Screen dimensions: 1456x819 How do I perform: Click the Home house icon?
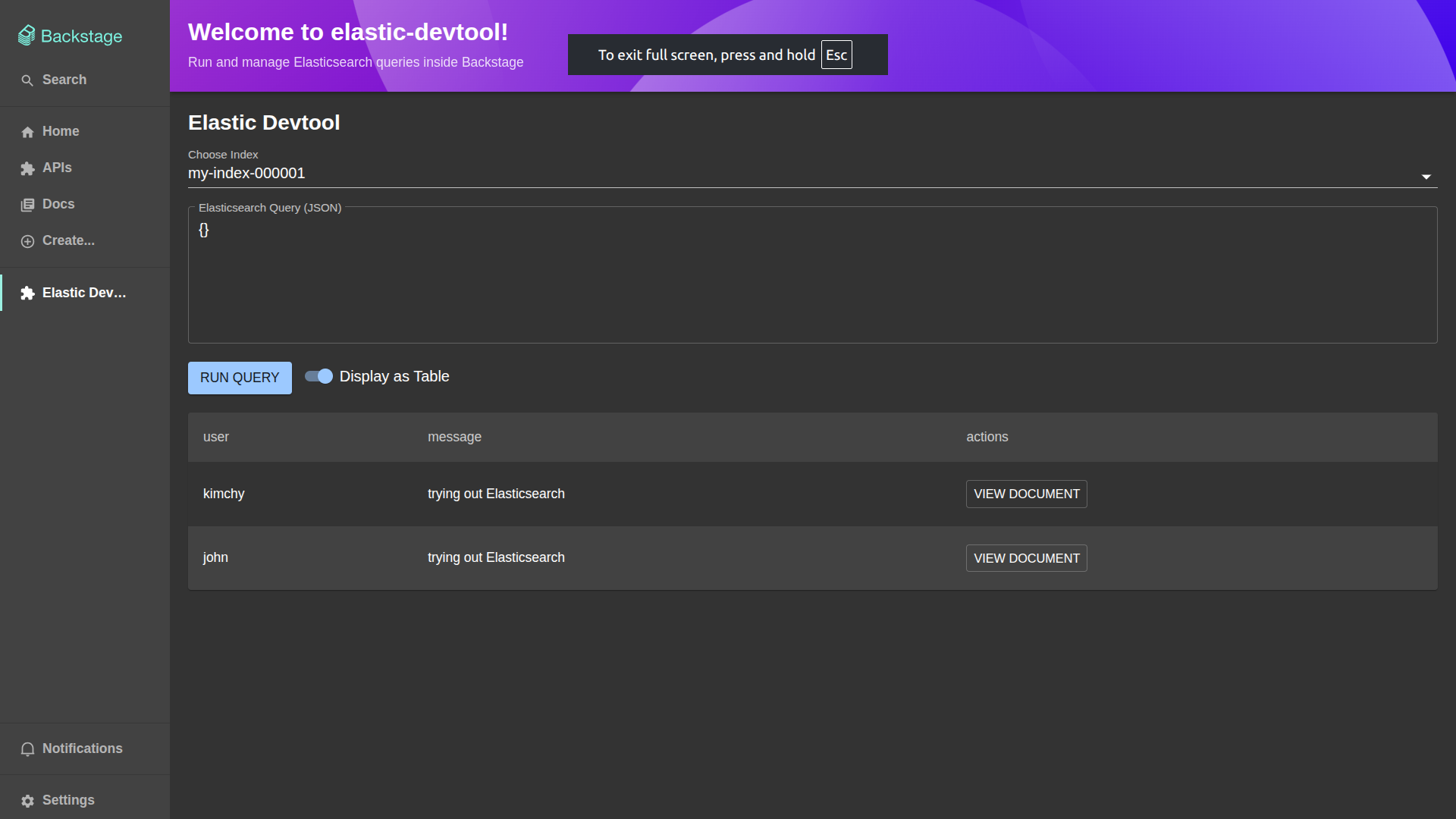[27, 132]
